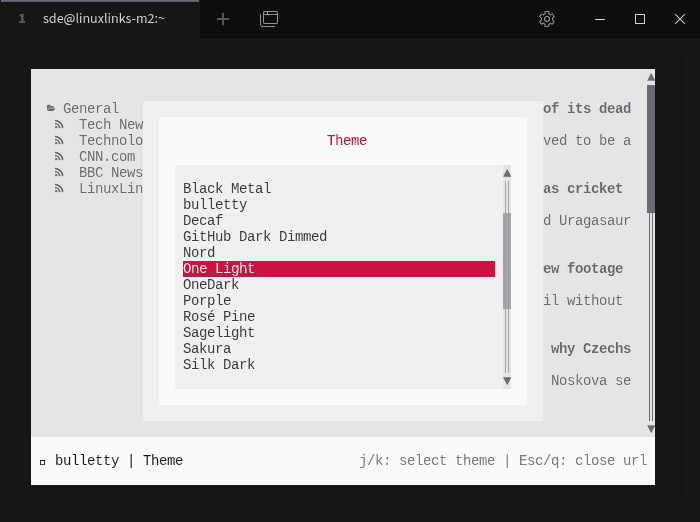Choose the Rosé Pine theme
700x522 pixels.
pyautogui.click(x=339, y=317)
